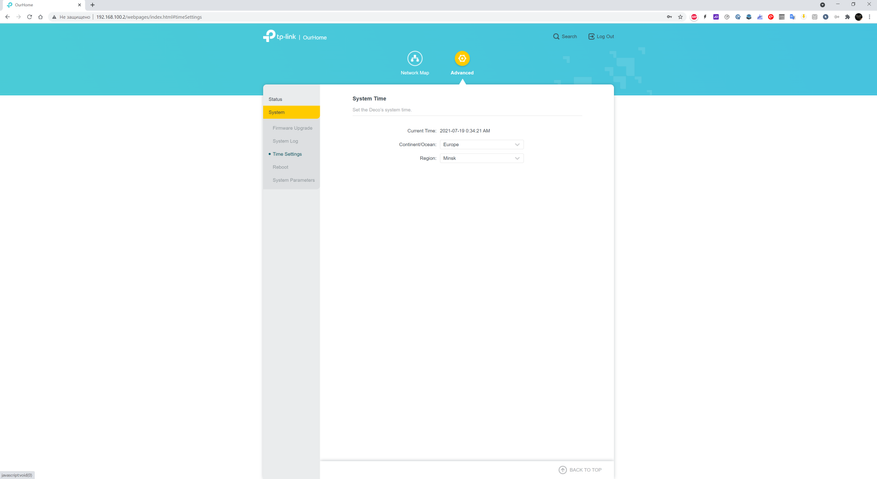Open the Network Map view
The image size is (877, 479).
[414, 59]
